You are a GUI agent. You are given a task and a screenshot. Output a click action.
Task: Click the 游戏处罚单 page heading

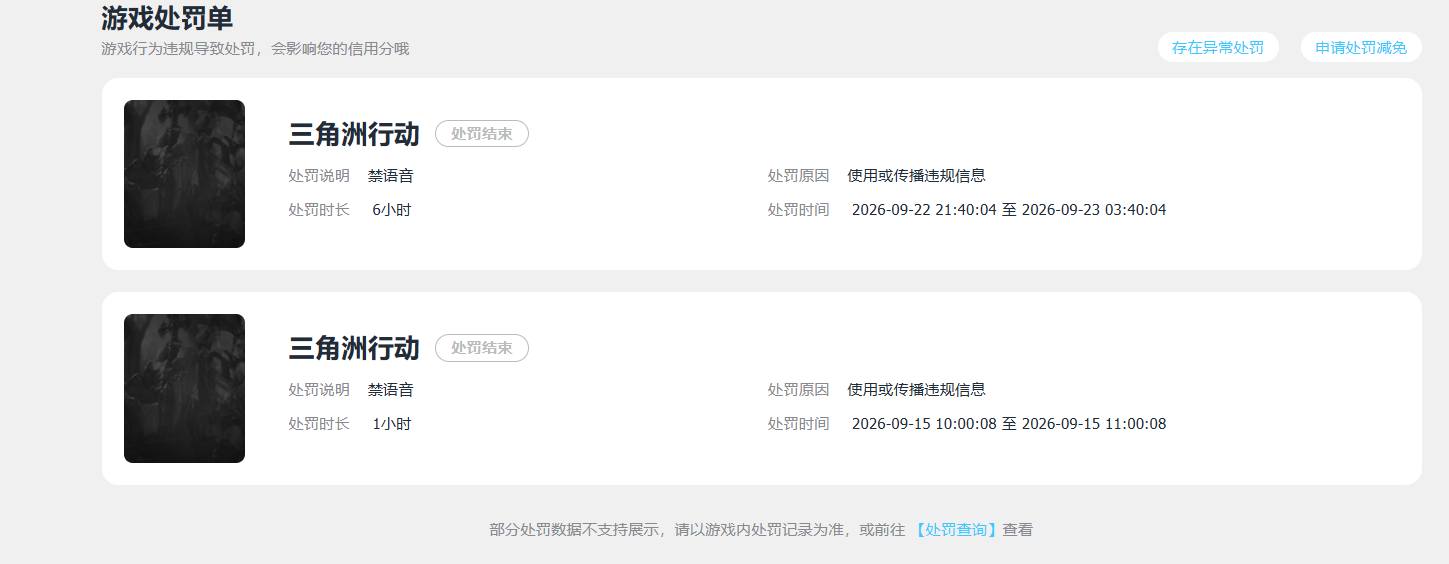click(167, 17)
